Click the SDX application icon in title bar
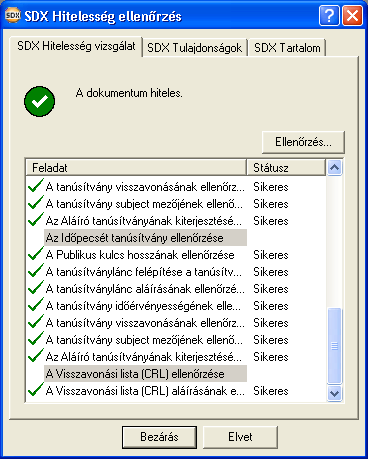368x459 pixels. click(x=13, y=16)
